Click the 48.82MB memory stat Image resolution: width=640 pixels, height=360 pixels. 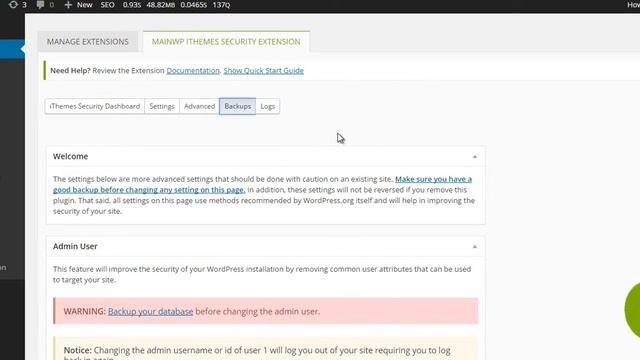(x=160, y=5)
